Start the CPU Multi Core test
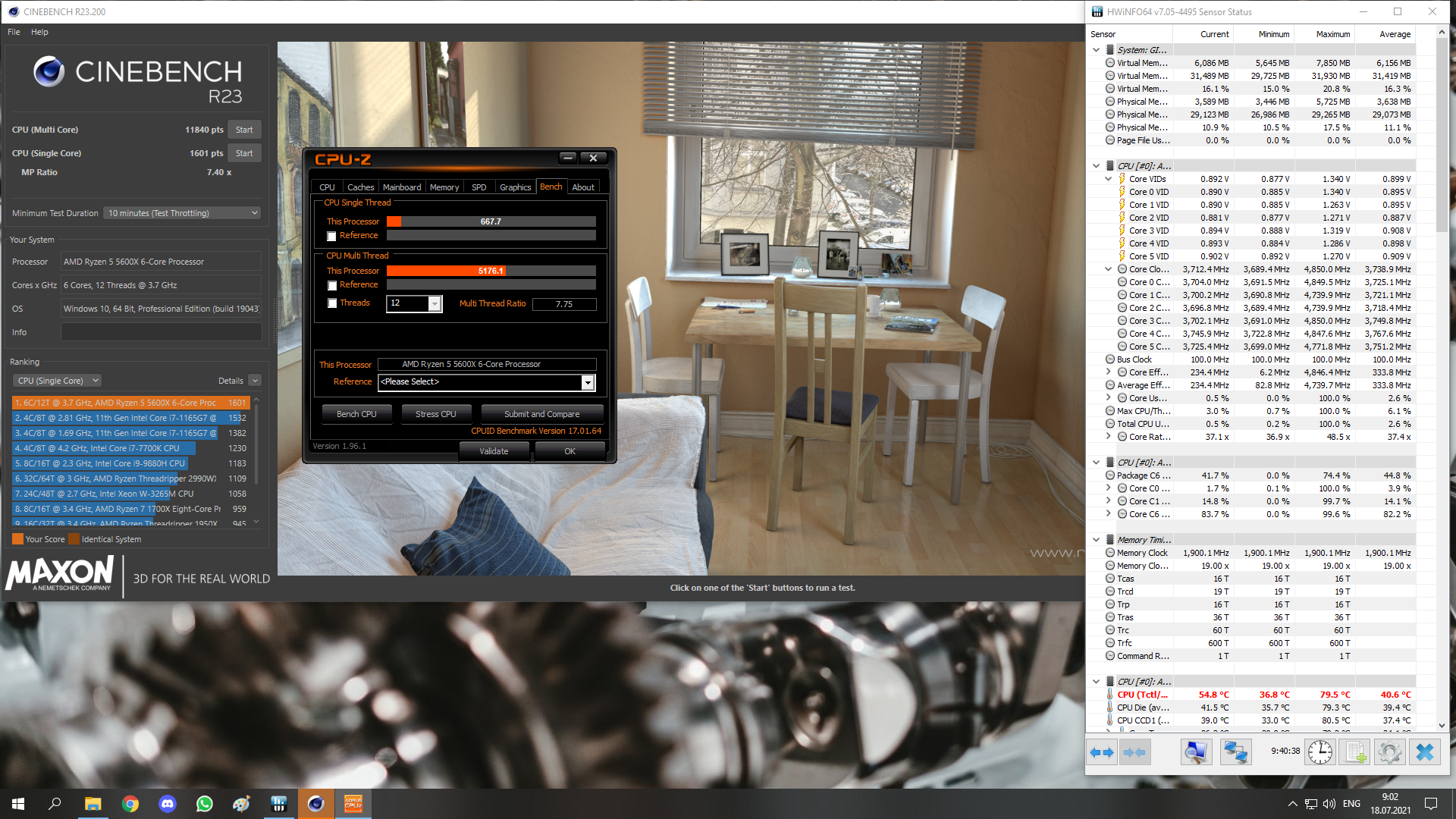 click(244, 130)
